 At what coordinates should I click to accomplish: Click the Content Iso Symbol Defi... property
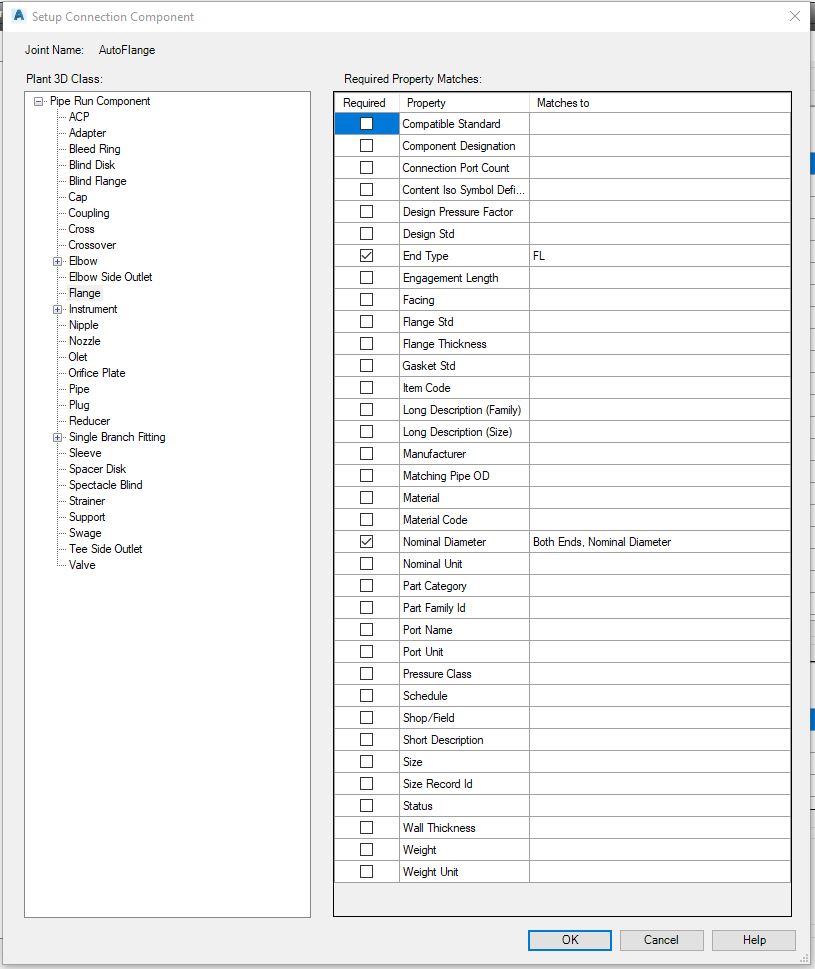(x=463, y=190)
